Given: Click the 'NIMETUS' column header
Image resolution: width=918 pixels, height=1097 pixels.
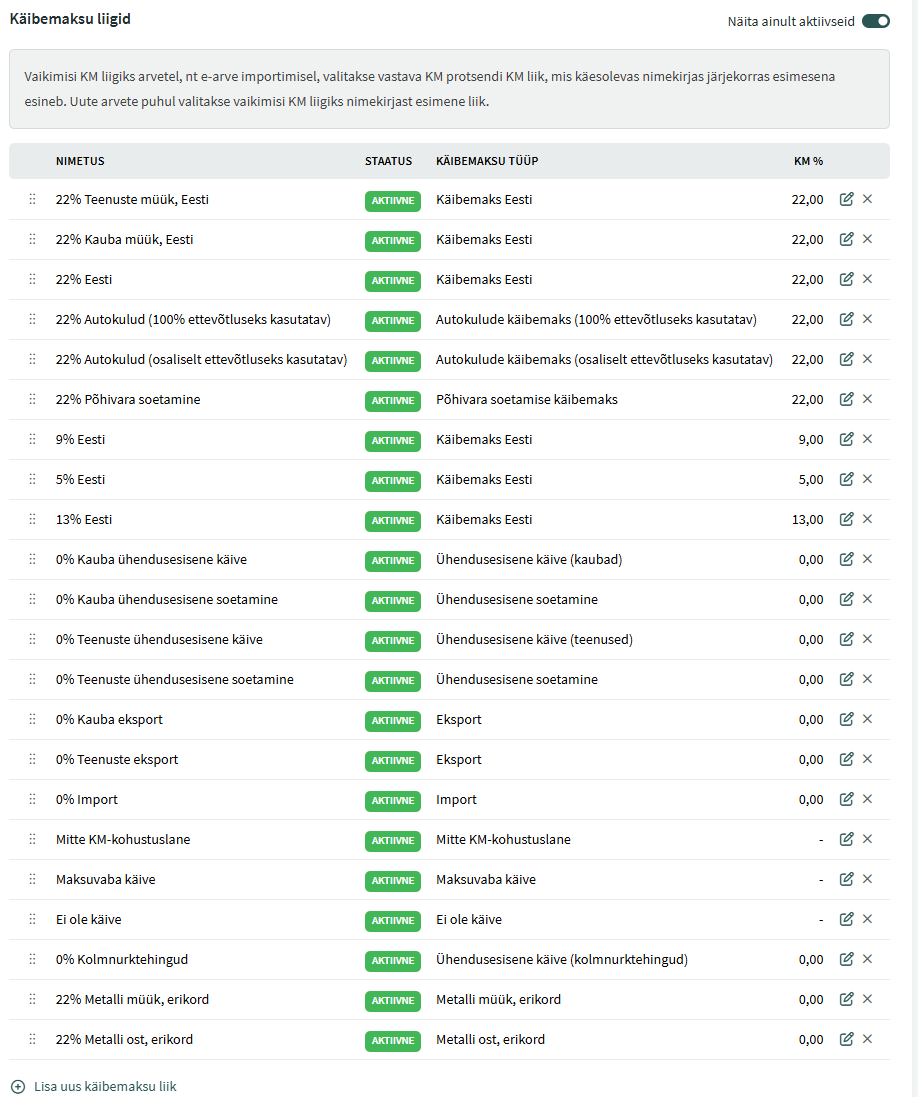Looking at the screenshot, I should (x=80, y=161).
